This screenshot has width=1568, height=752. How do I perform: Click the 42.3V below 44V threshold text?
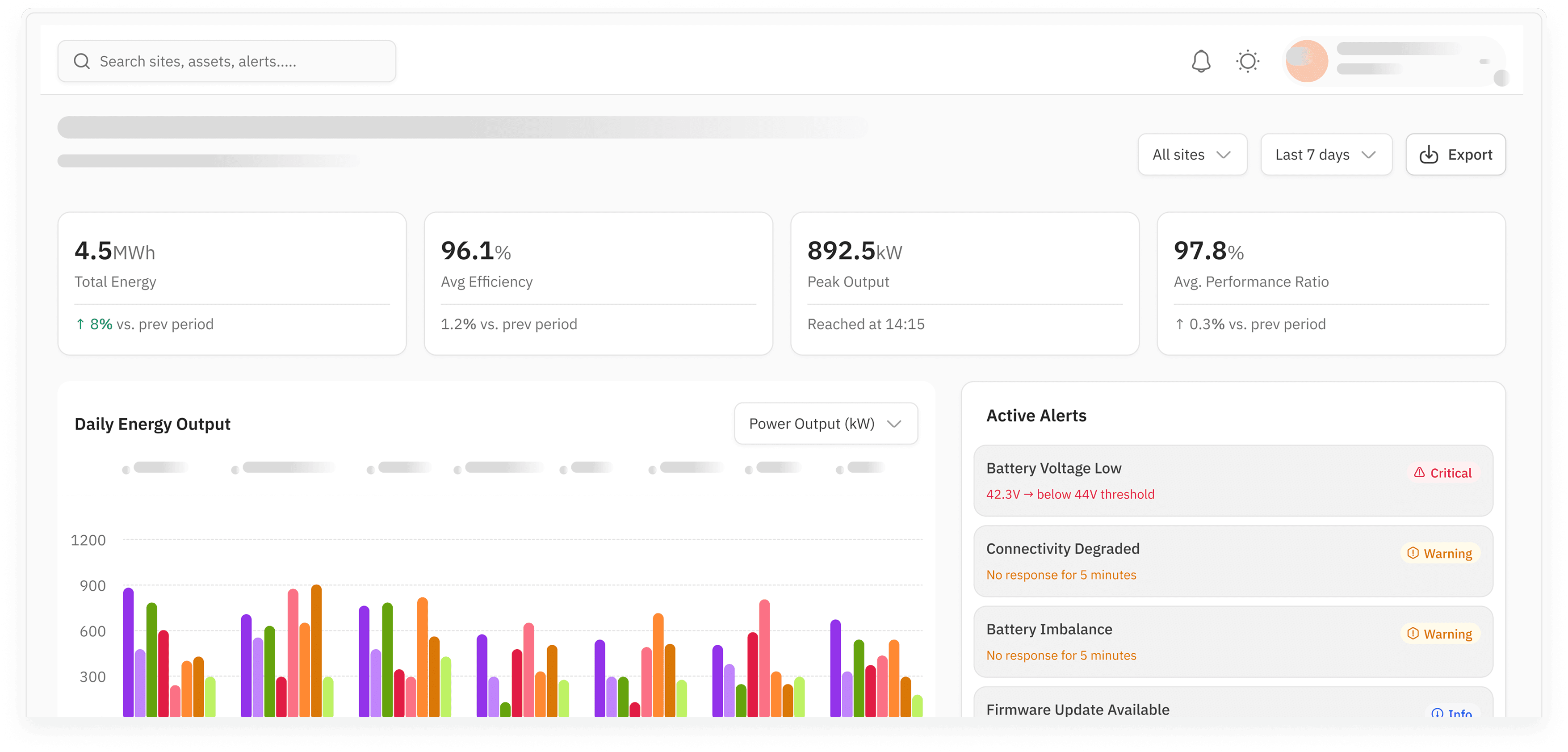coord(1070,494)
